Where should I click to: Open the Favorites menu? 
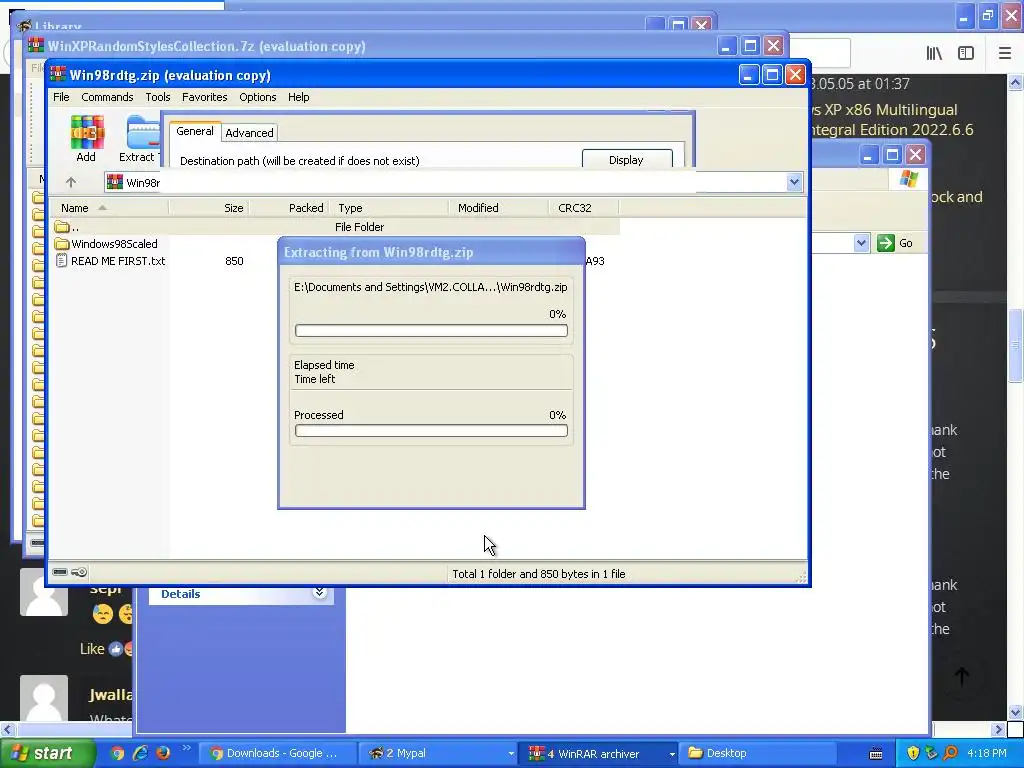click(x=204, y=97)
